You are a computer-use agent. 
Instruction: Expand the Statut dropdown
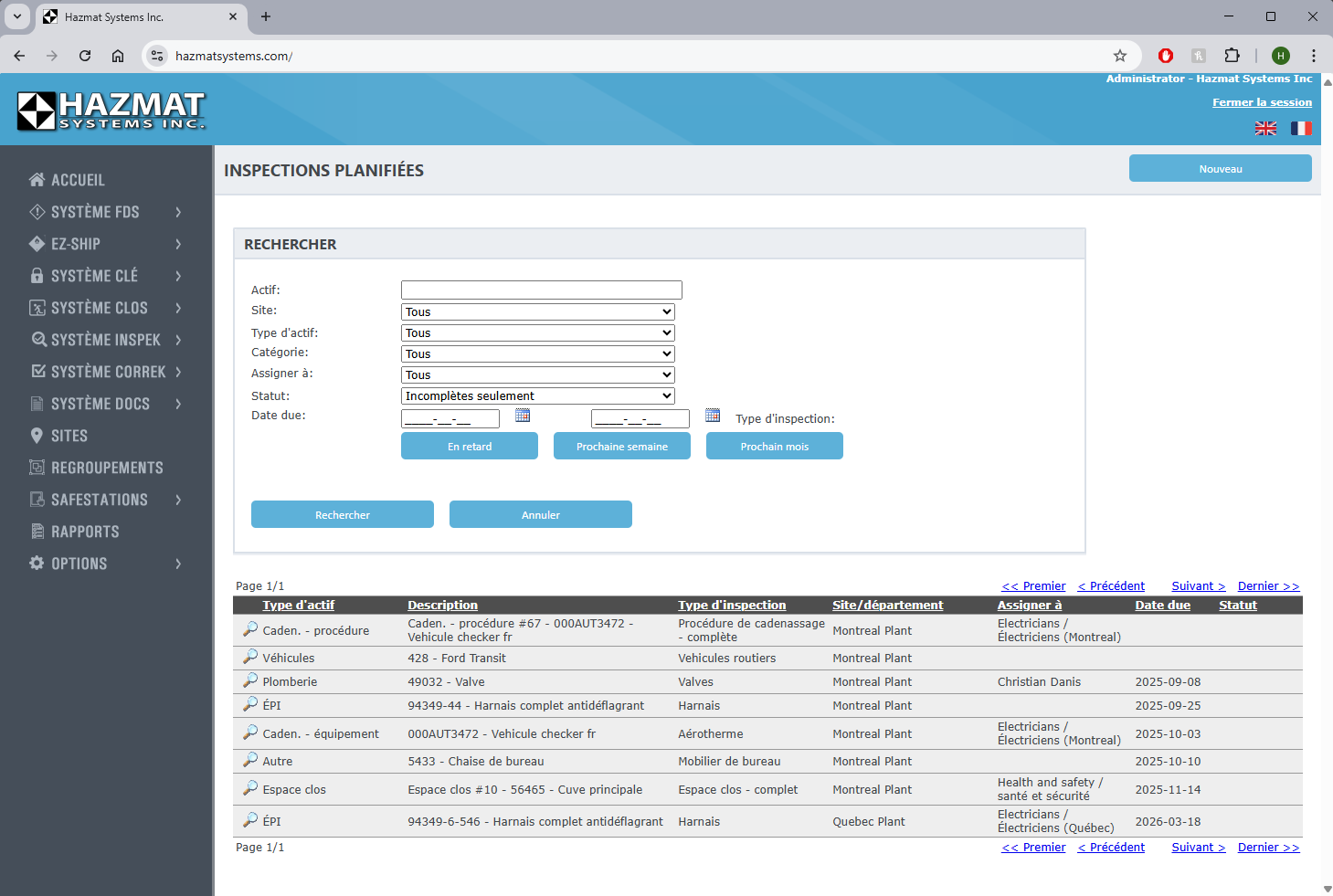tap(537, 396)
